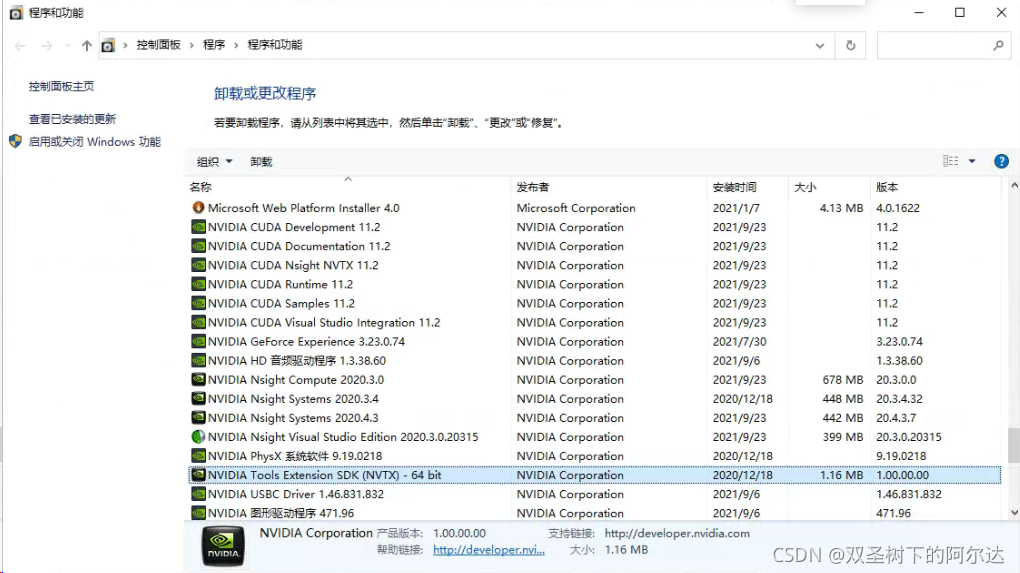Click the 卸载 toolbar button

tap(262, 161)
